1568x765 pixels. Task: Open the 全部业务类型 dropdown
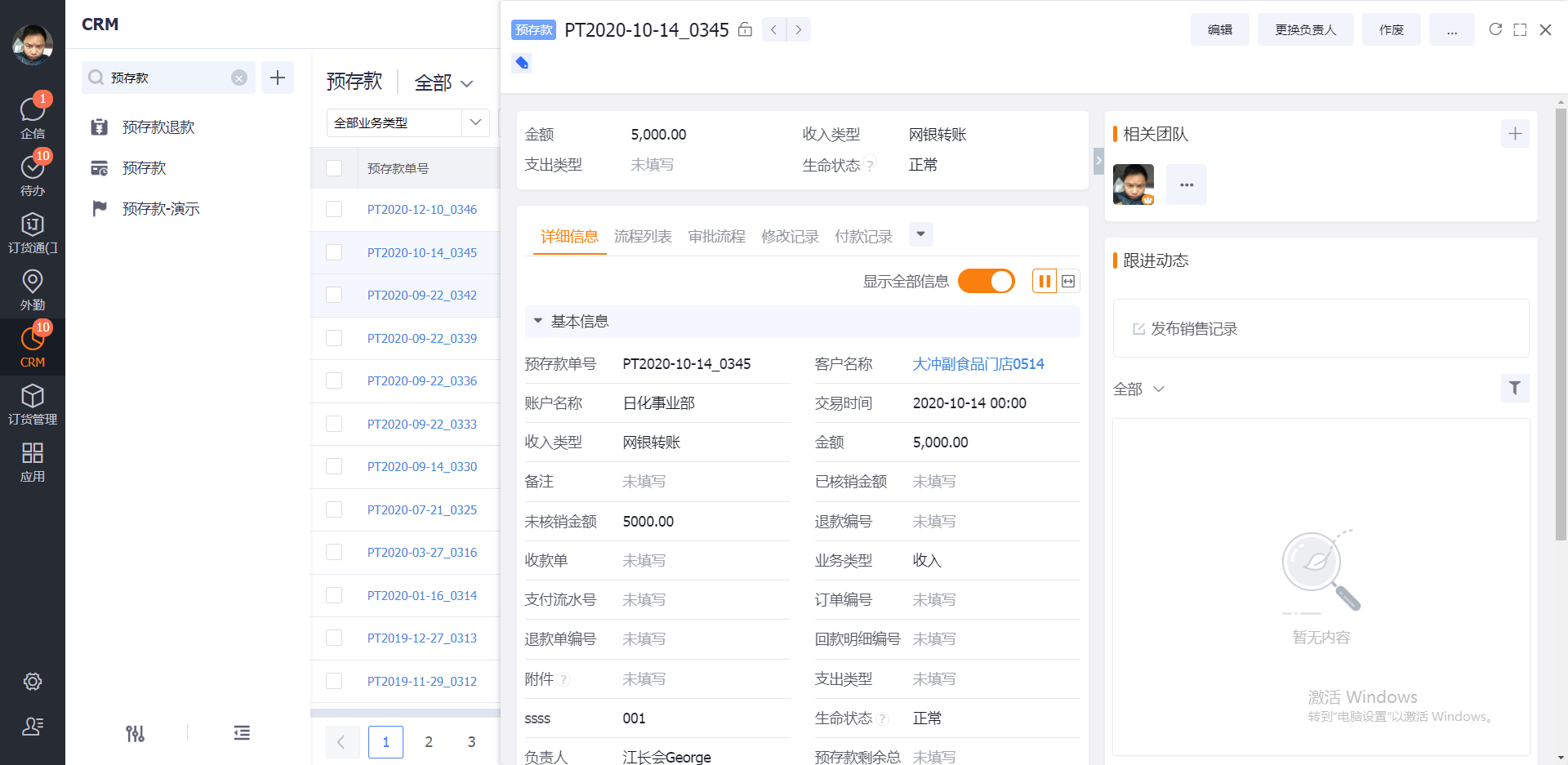(x=408, y=122)
